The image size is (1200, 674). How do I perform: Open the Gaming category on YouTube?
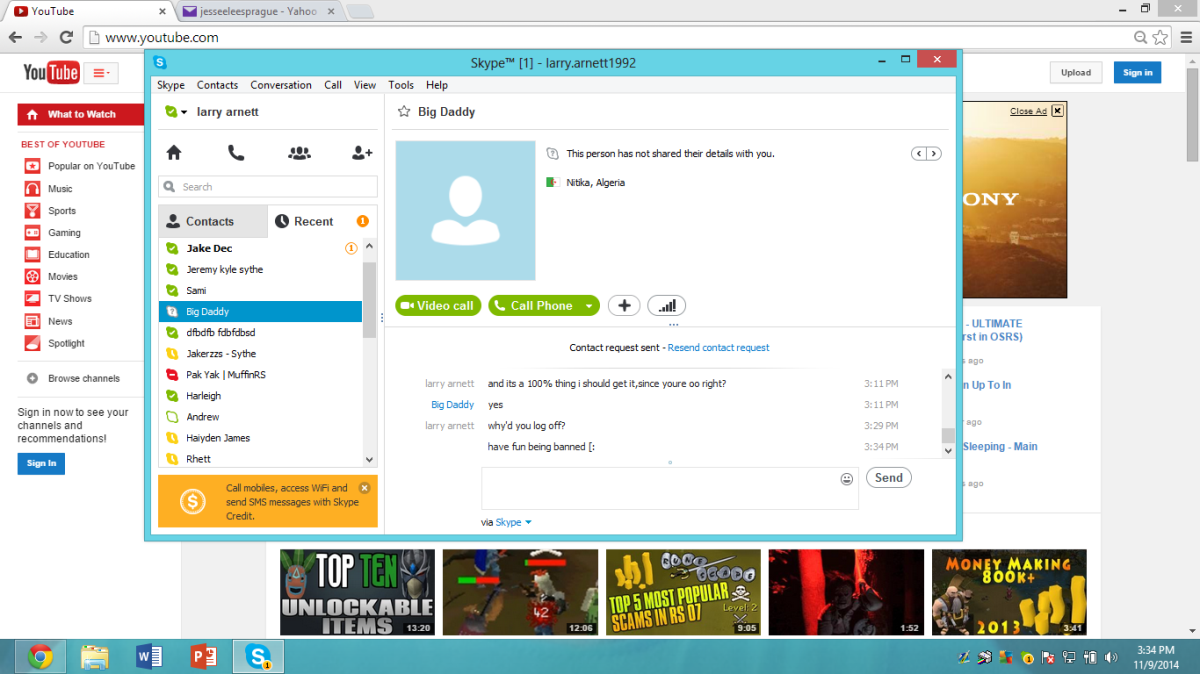(x=64, y=233)
